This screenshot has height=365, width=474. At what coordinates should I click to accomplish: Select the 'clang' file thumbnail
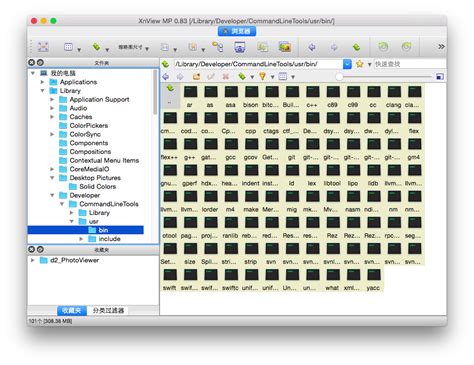(393, 96)
